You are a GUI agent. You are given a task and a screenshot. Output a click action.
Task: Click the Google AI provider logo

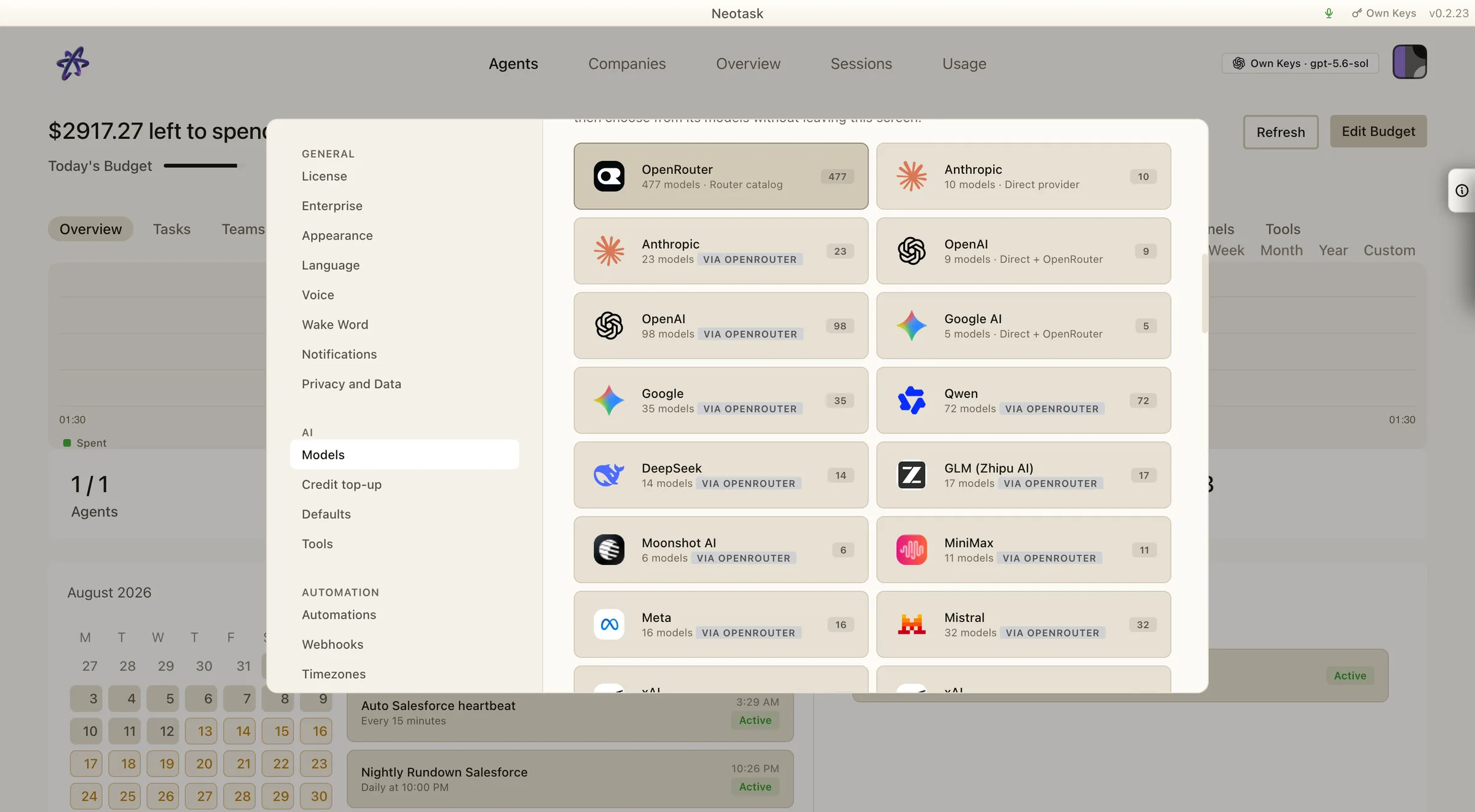tap(911, 326)
